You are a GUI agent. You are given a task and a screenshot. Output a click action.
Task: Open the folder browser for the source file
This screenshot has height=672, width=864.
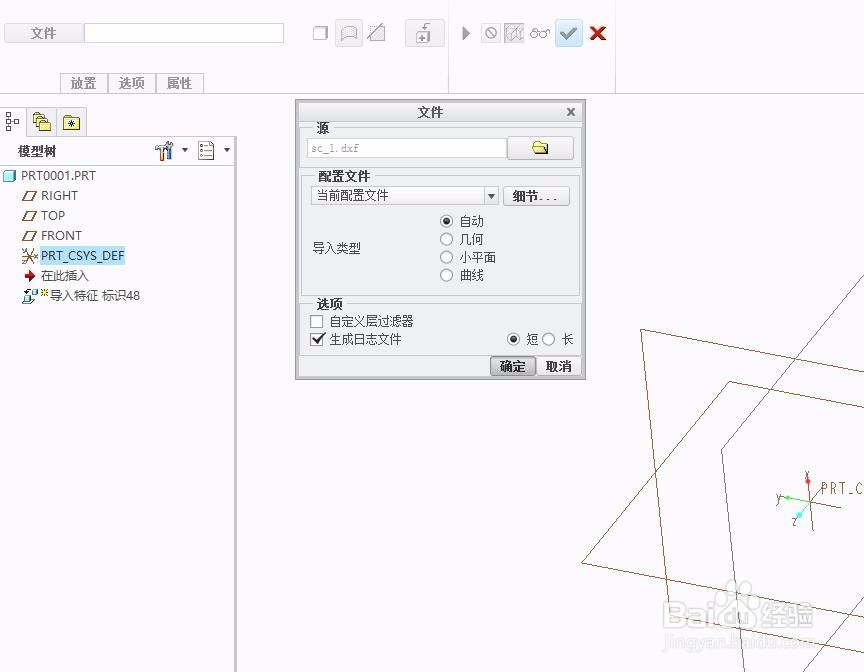(x=540, y=146)
